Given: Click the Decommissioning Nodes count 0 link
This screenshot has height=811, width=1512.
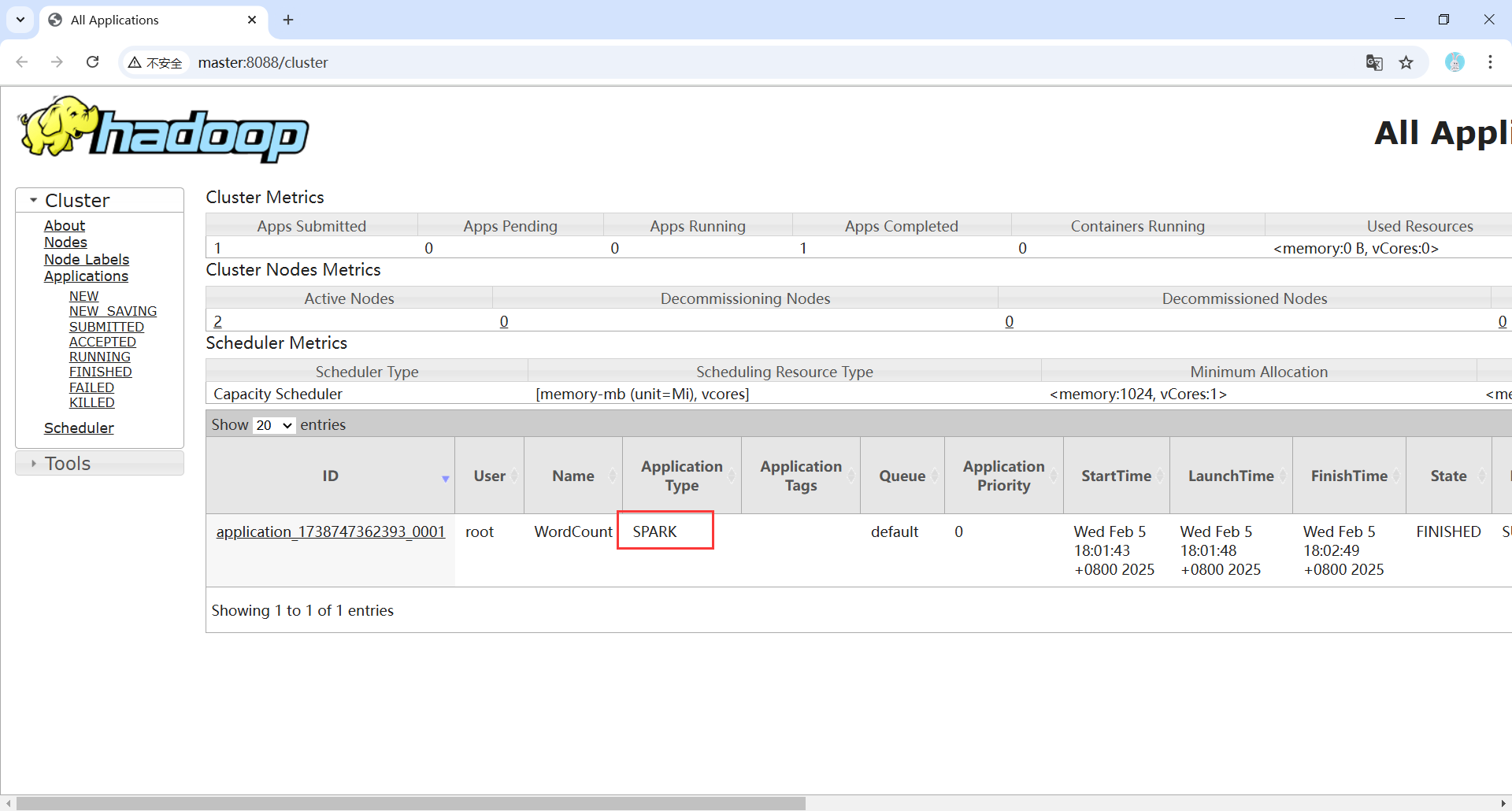Looking at the screenshot, I should pos(504,321).
